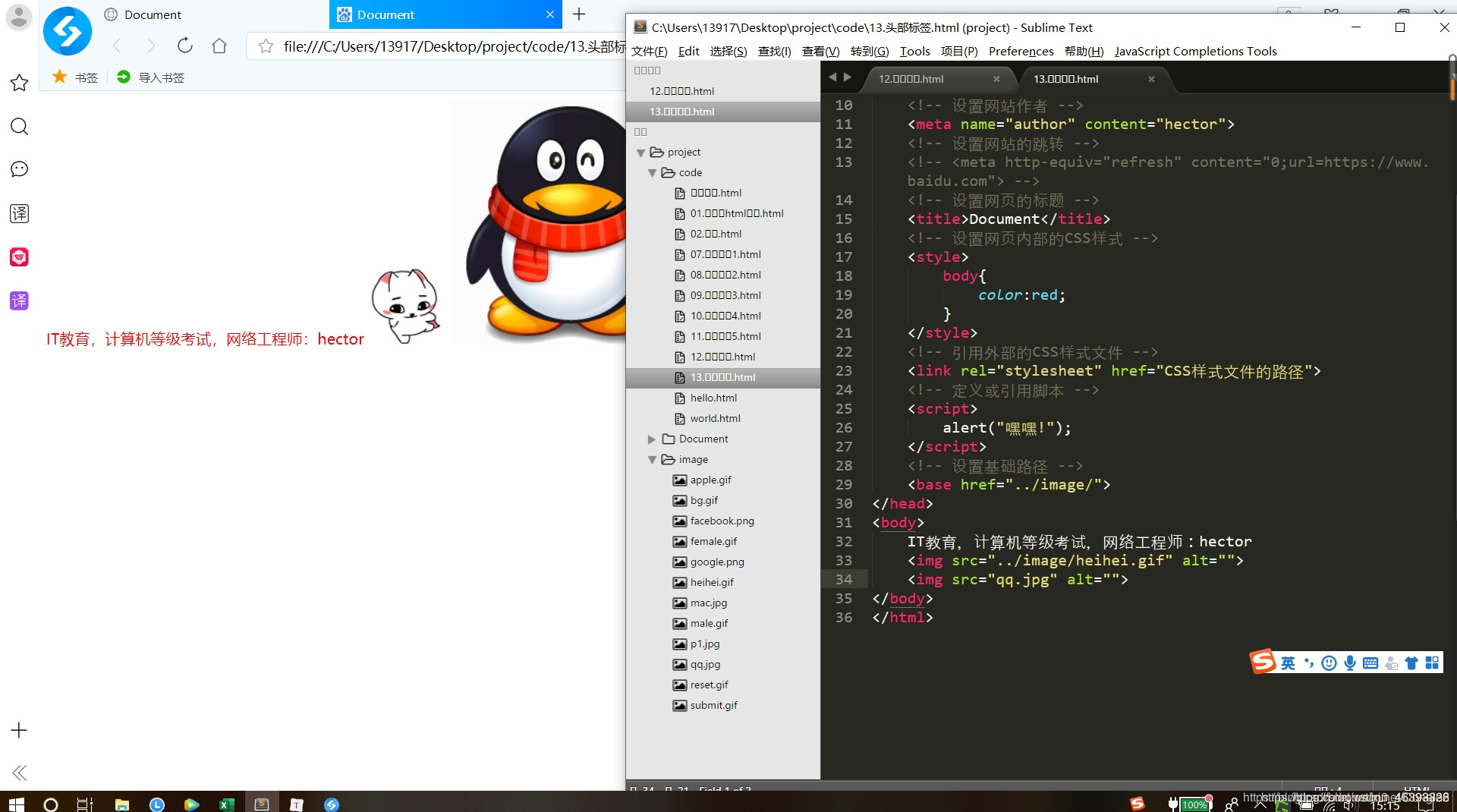Viewport: 1457px width, 812px height.
Task: Click the back navigation arrow in browser
Action: [117, 46]
